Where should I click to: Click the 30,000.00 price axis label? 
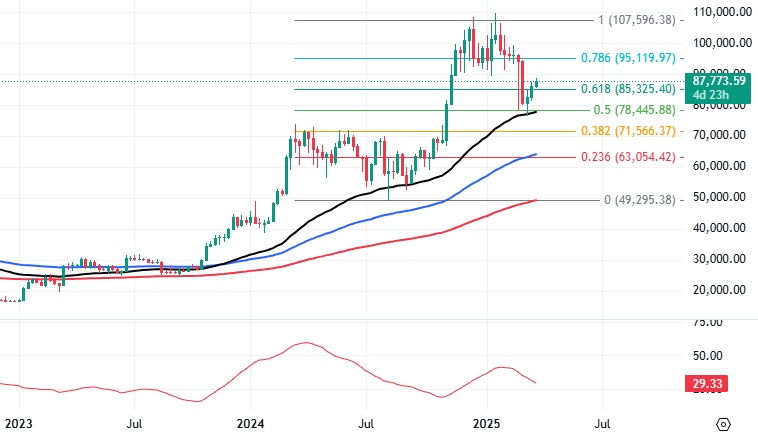click(719, 259)
